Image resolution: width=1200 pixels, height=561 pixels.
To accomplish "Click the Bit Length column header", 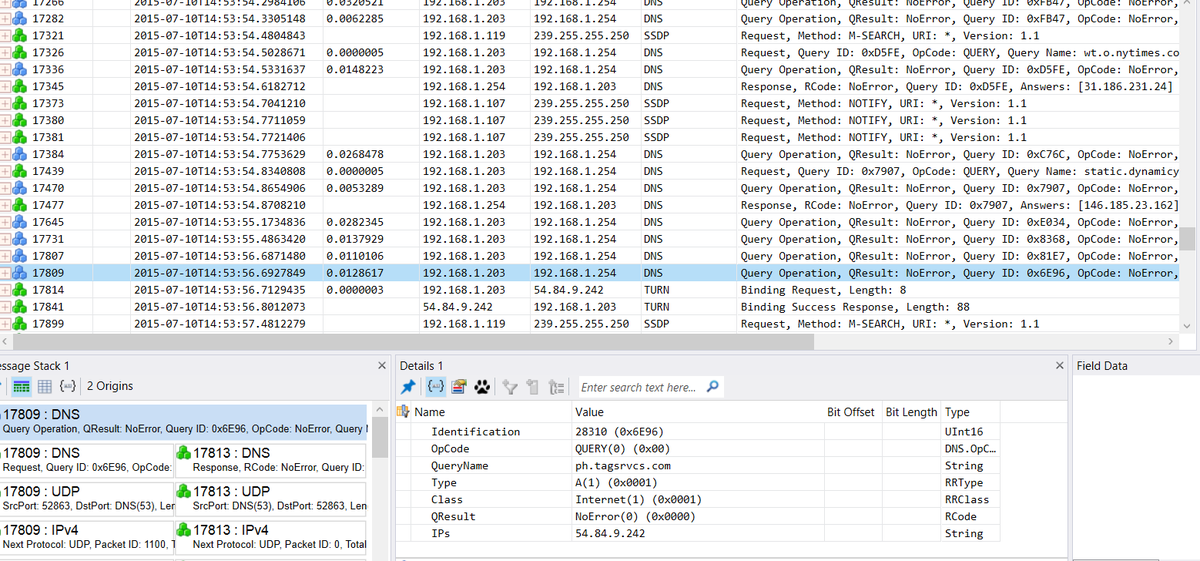I will tap(912, 412).
